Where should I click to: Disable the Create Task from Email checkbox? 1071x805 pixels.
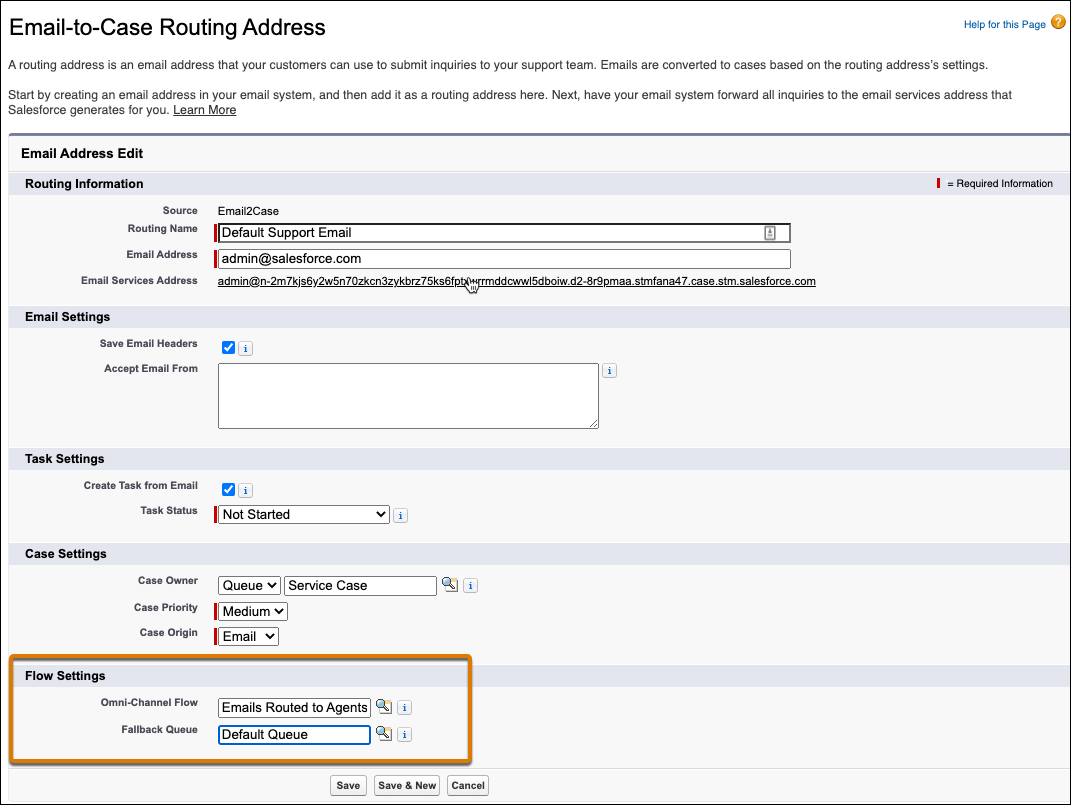point(228,489)
